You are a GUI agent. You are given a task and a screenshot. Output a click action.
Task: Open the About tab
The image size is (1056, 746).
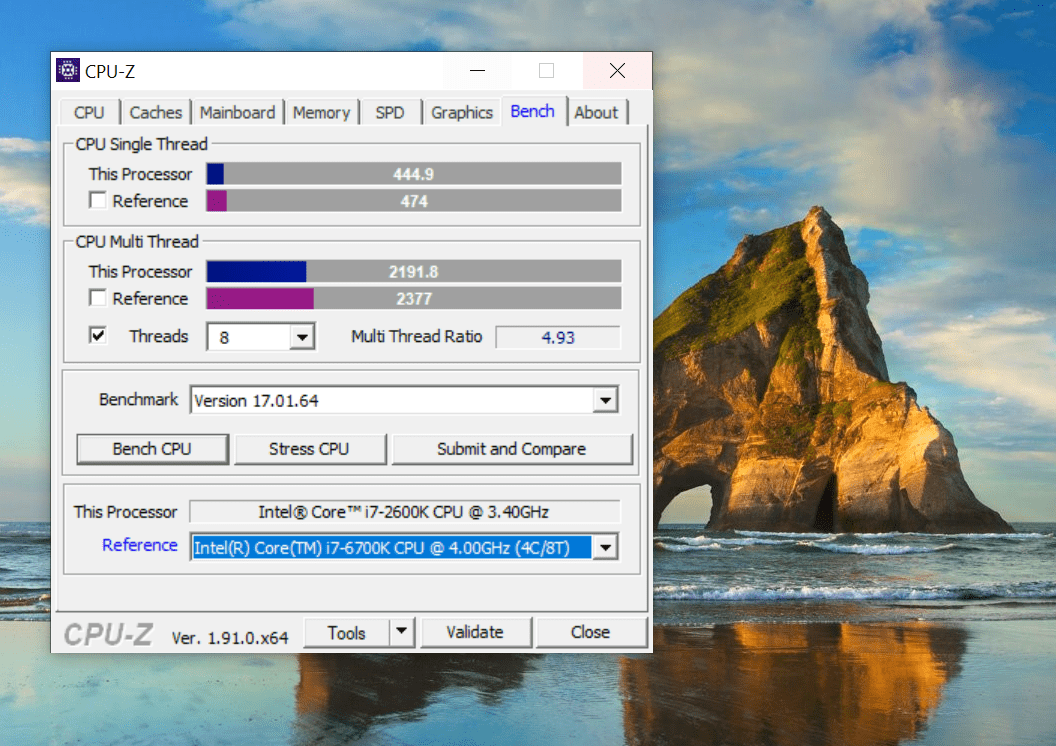(x=596, y=112)
